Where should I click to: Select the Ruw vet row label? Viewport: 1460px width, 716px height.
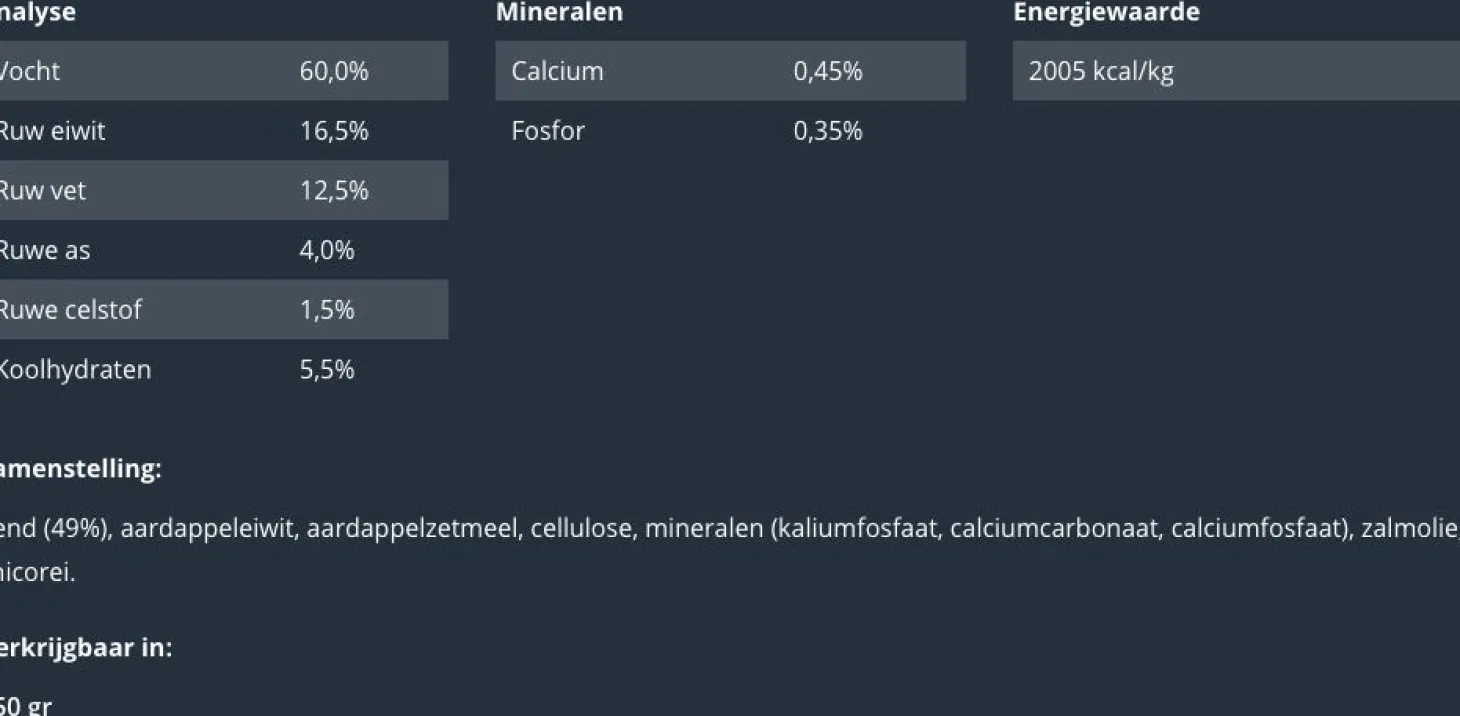coord(42,190)
